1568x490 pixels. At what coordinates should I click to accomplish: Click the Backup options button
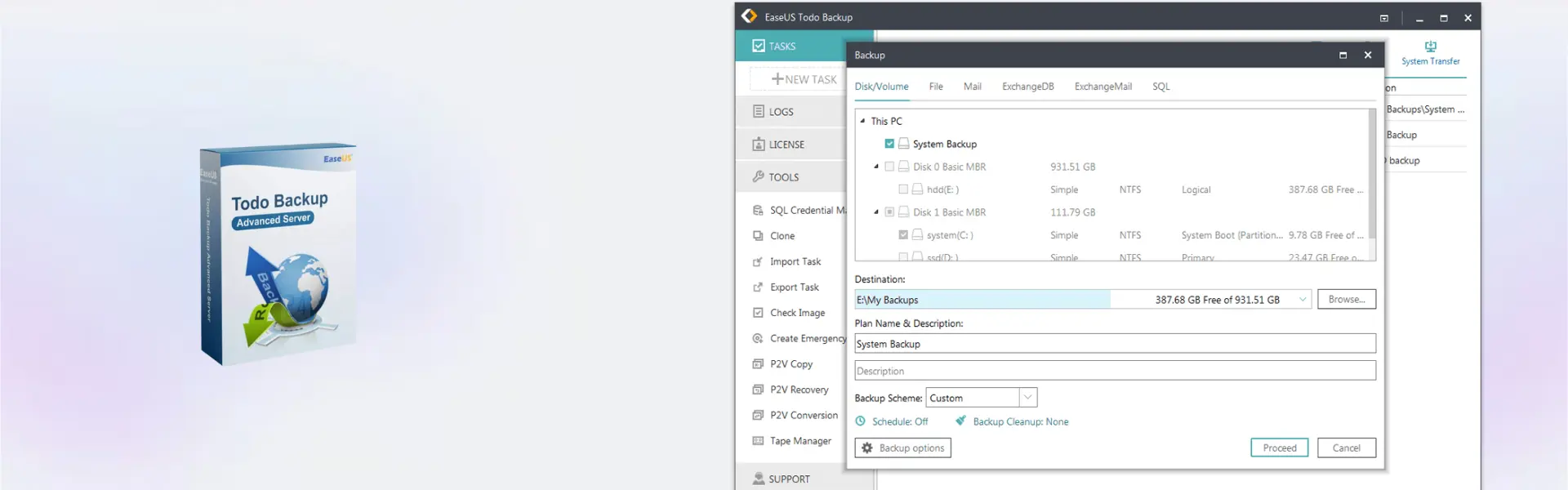(x=902, y=448)
